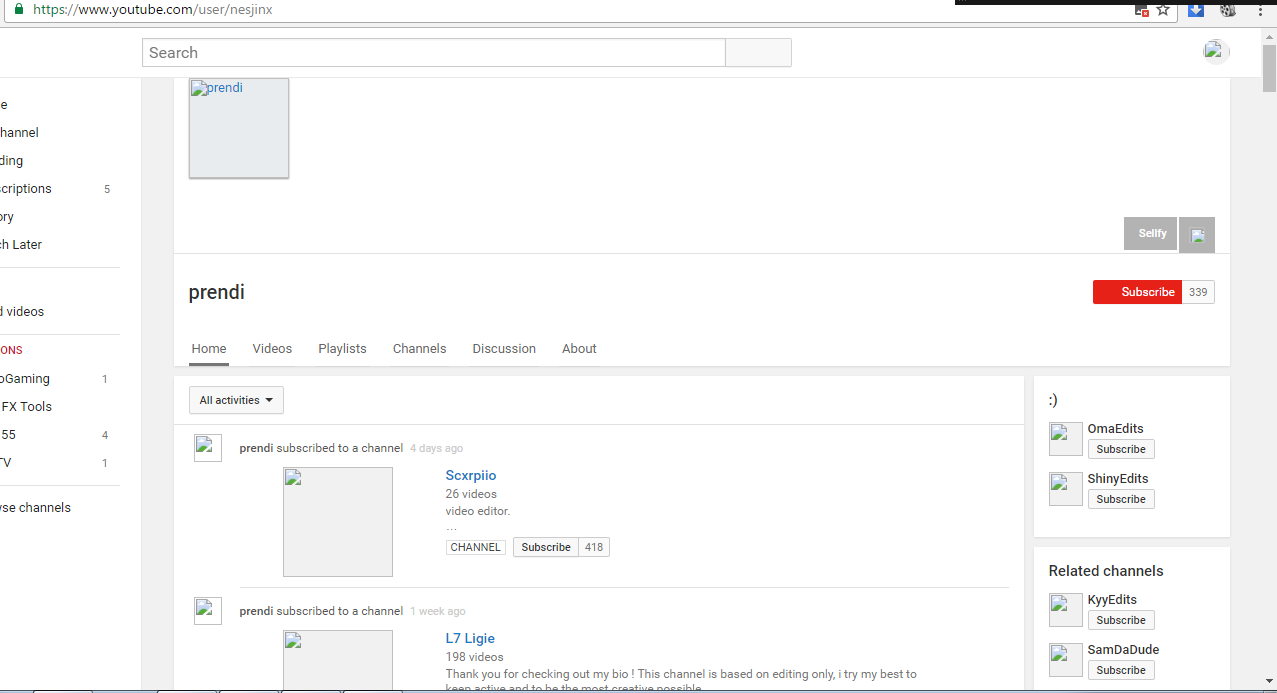
Task: Switch to the About tab
Action: click(579, 349)
